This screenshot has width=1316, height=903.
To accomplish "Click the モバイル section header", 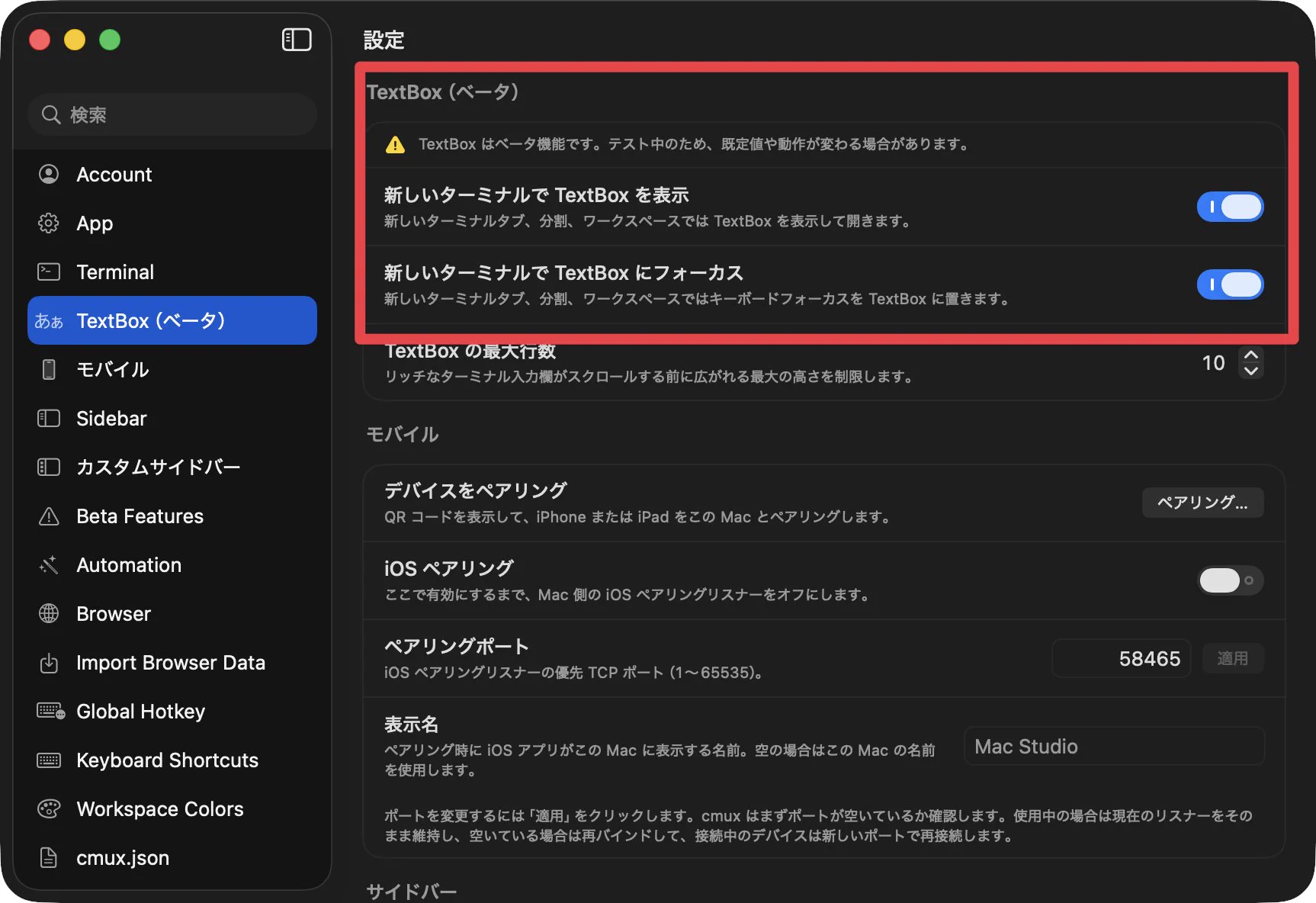I will (403, 434).
